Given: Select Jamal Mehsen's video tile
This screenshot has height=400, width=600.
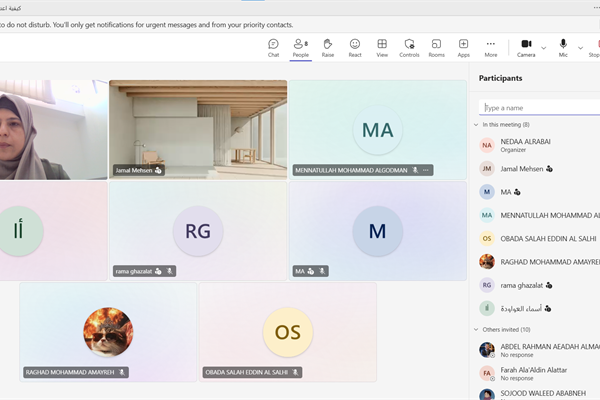Looking at the screenshot, I should click(x=198, y=130).
